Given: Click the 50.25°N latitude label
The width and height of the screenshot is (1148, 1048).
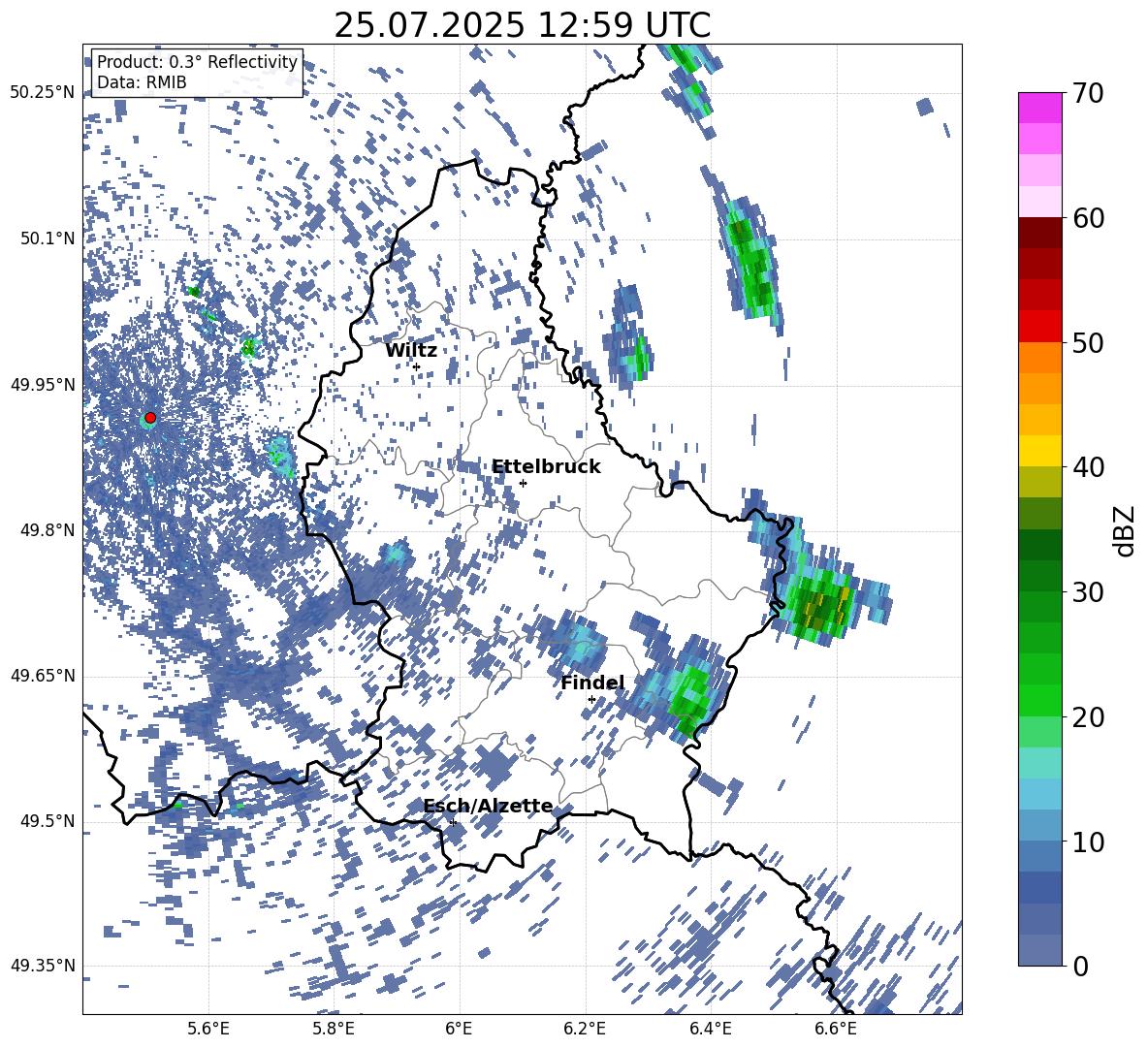Looking at the screenshot, I should (x=43, y=93).
